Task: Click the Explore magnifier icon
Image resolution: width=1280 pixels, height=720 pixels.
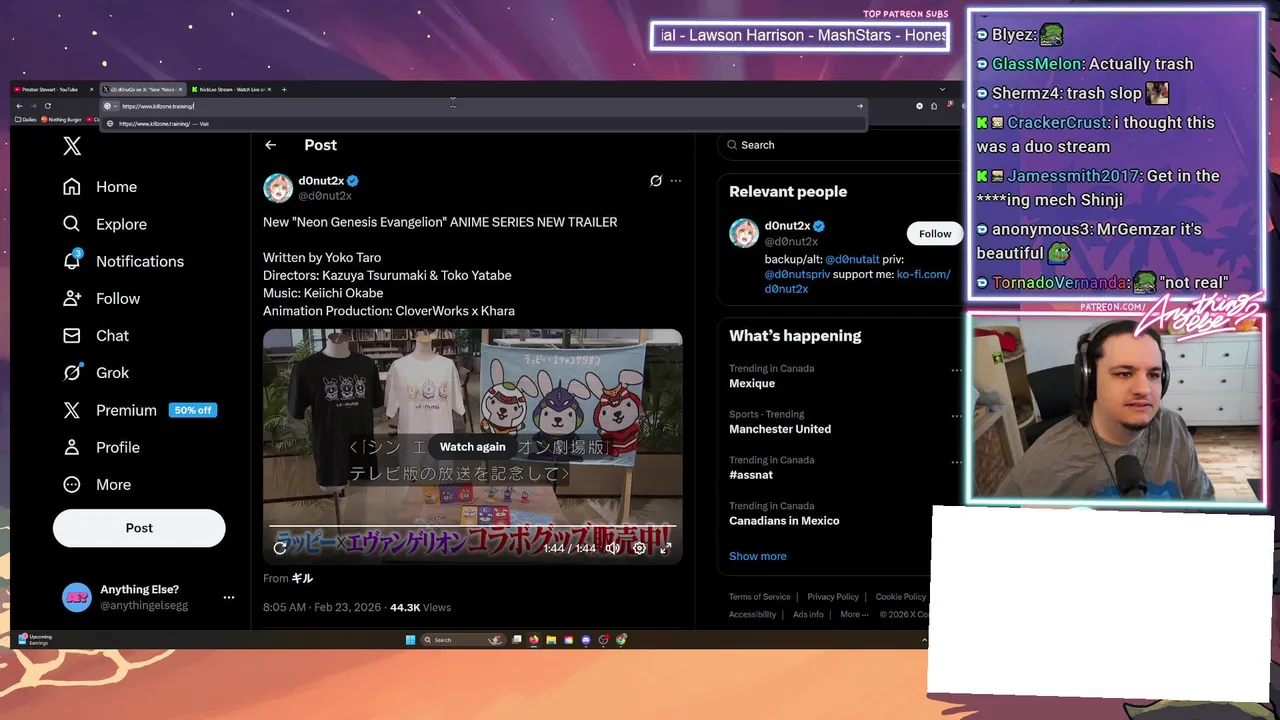Action: click(x=72, y=224)
